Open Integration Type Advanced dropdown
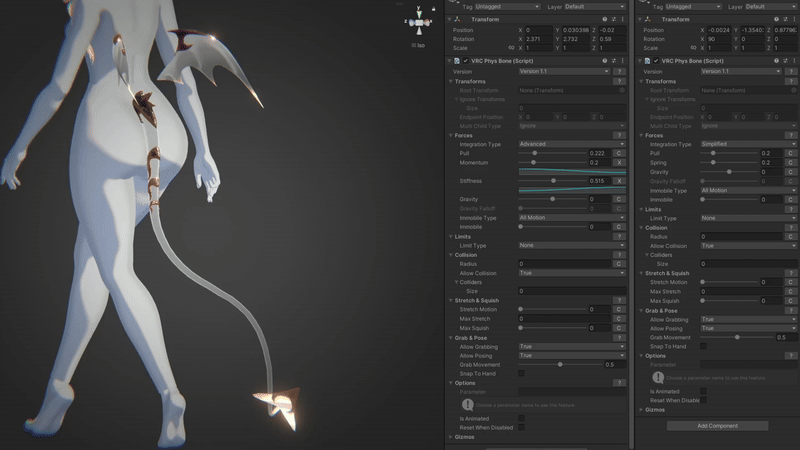This screenshot has width=800, height=450. 572,144
